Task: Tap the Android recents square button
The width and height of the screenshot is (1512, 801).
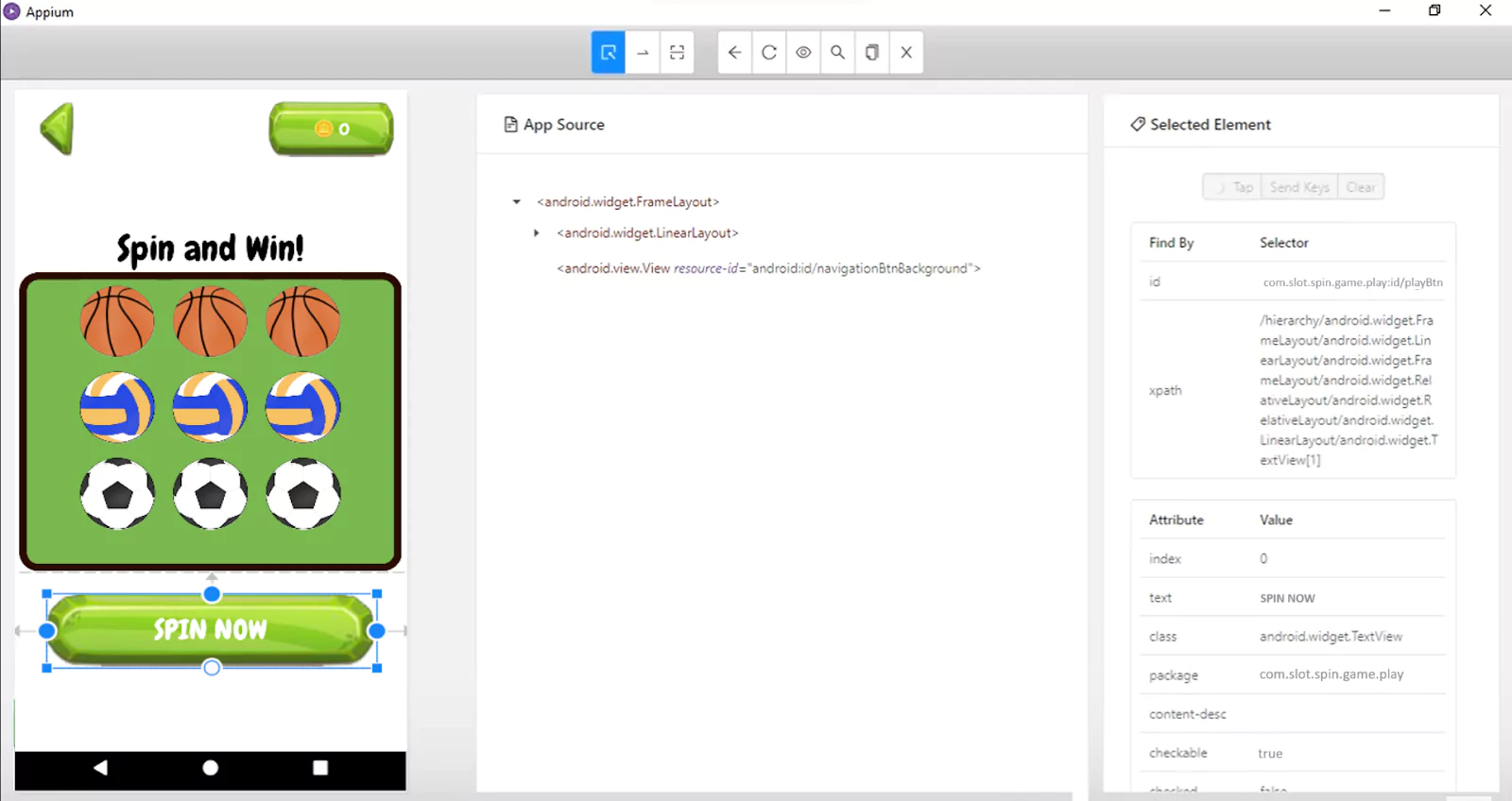Action: click(x=320, y=768)
